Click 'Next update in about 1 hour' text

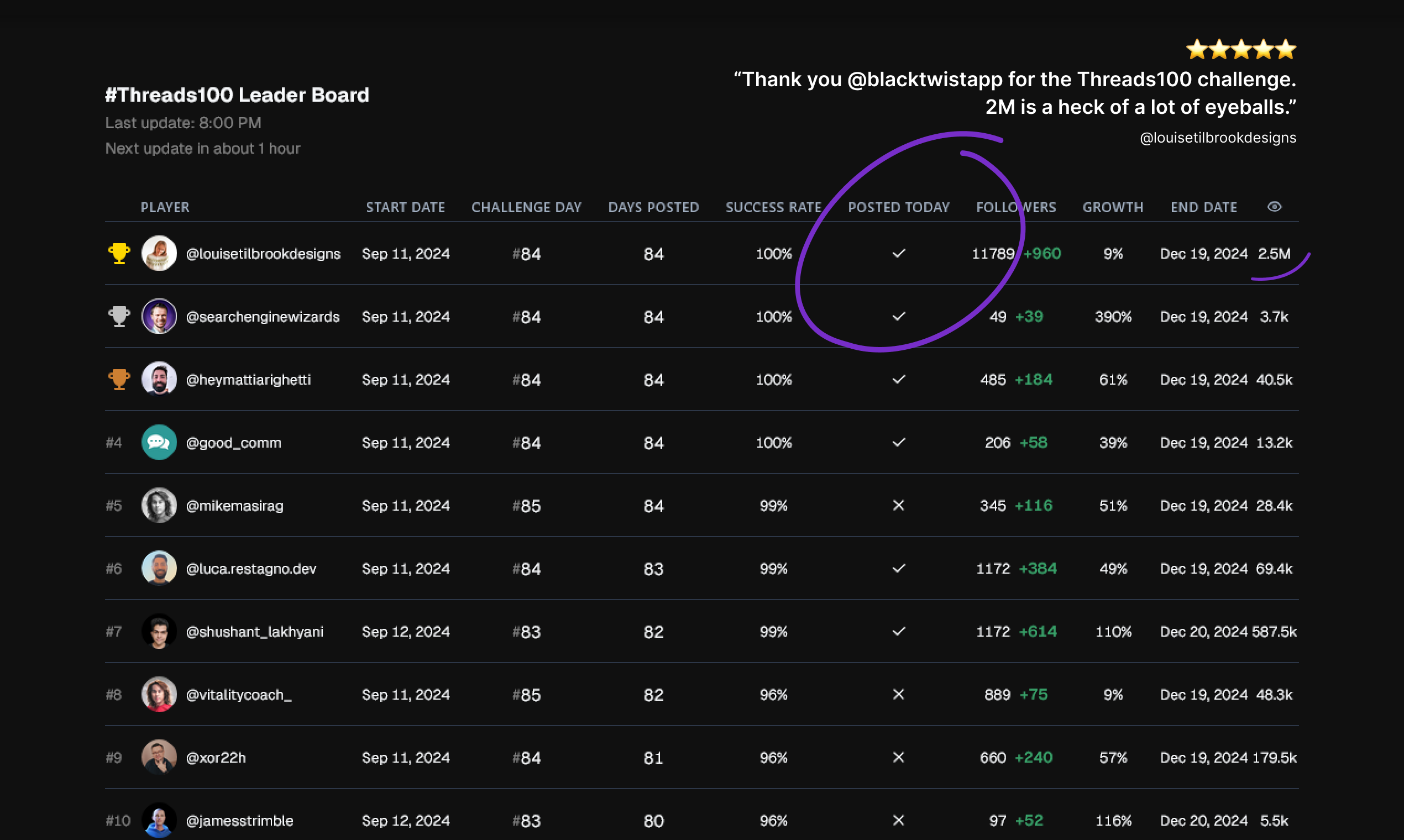203,148
